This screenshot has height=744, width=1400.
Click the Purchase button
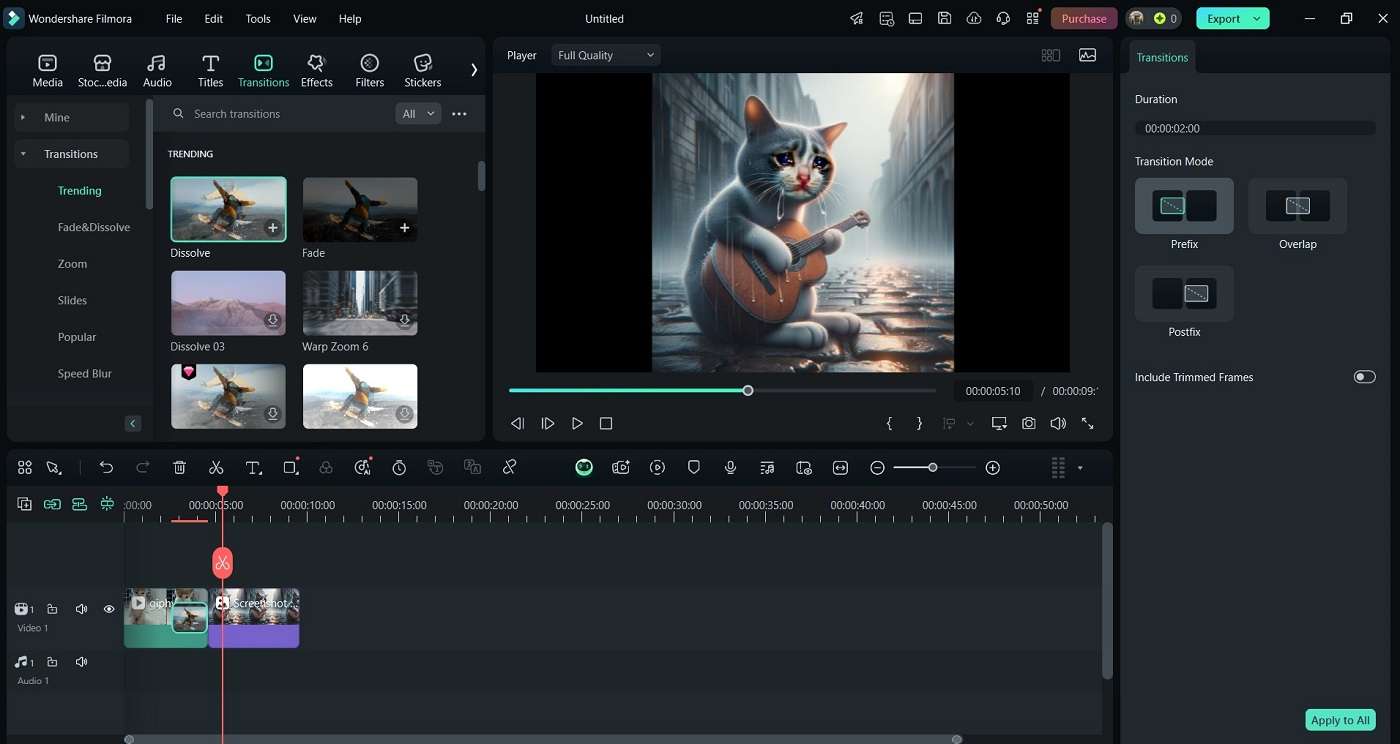(1083, 19)
